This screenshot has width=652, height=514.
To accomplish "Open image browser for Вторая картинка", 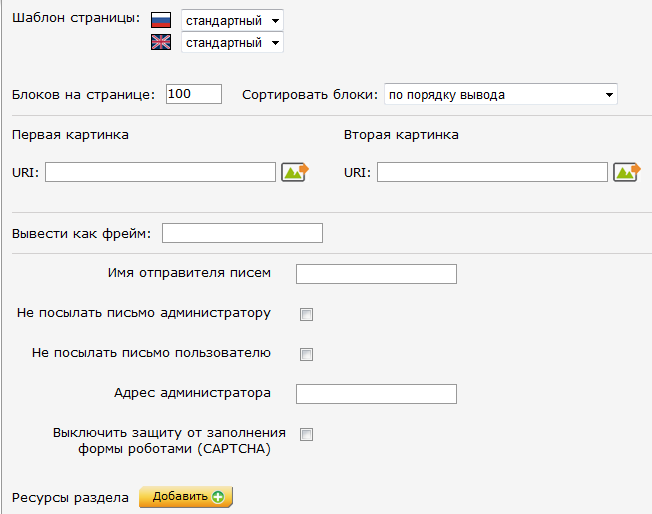I will pos(627,172).
